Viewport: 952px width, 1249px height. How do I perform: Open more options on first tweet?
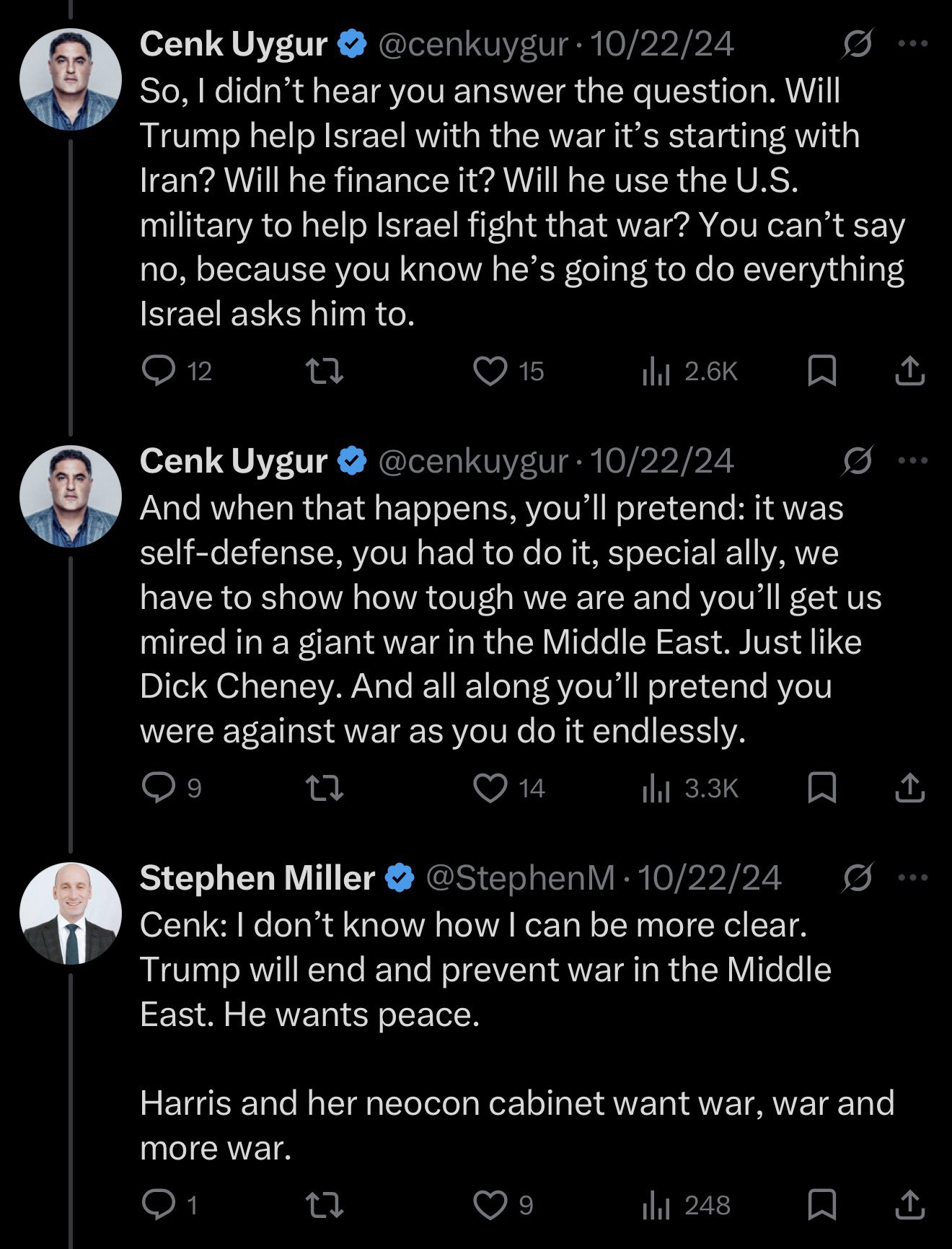(x=913, y=44)
